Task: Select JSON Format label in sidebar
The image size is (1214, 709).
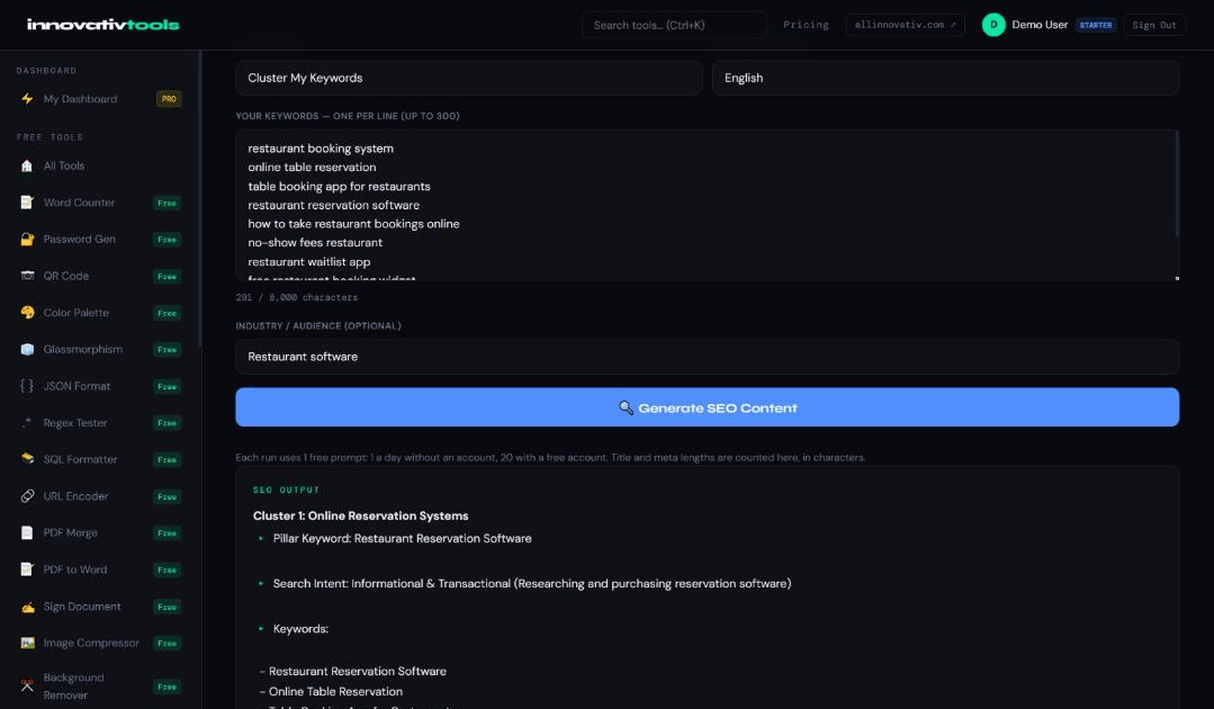Action: (x=77, y=386)
